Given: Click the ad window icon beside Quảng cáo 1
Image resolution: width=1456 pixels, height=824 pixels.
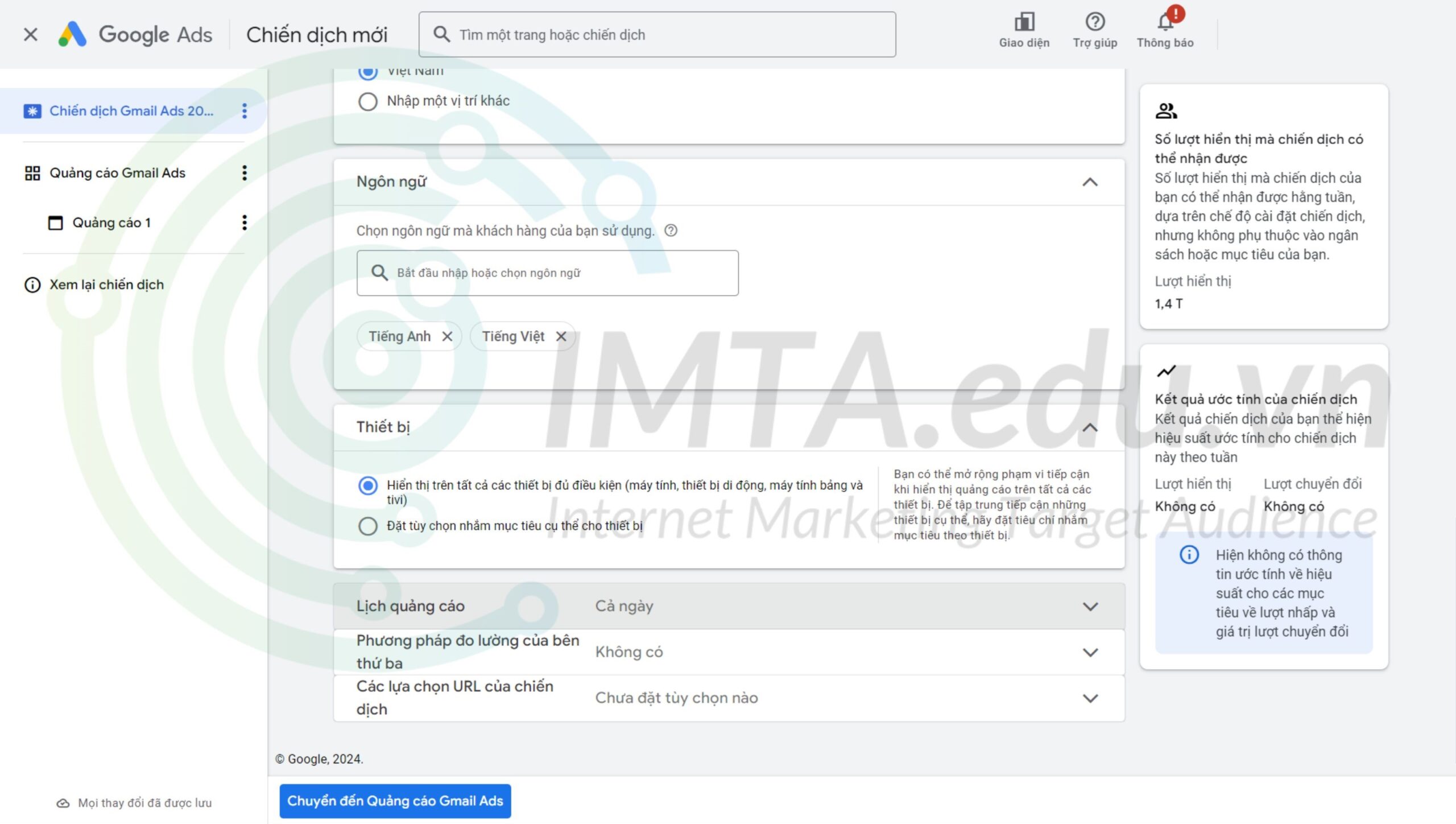Looking at the screenshot, I should (55, 223).
